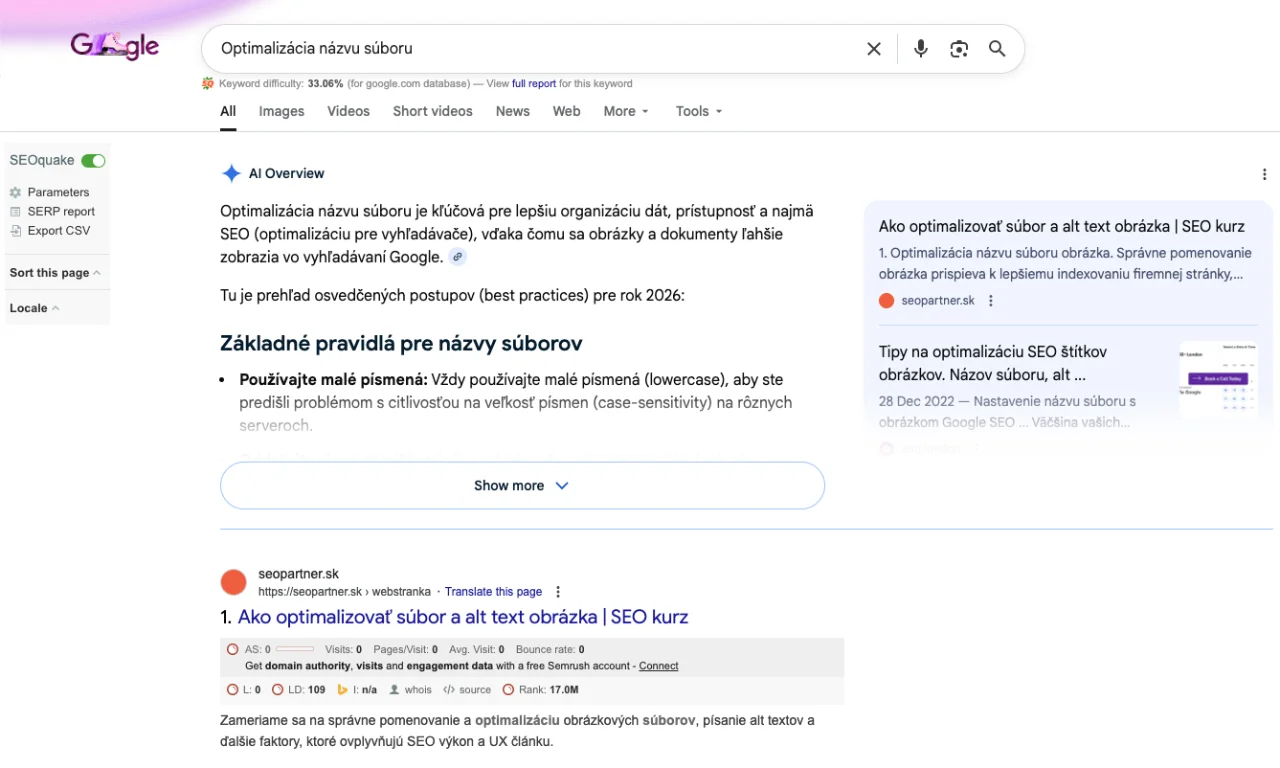The height and width of the screenshot is (768, 1280).
Task: Open AI Overview three-dot options menu
Action: click(x=1265, y=174)
